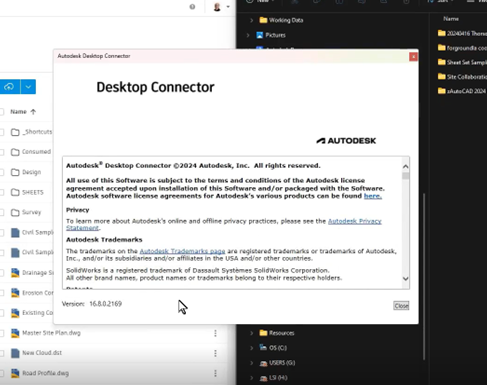Expand the Pictures node in Explorer

[x=248, y=35]
